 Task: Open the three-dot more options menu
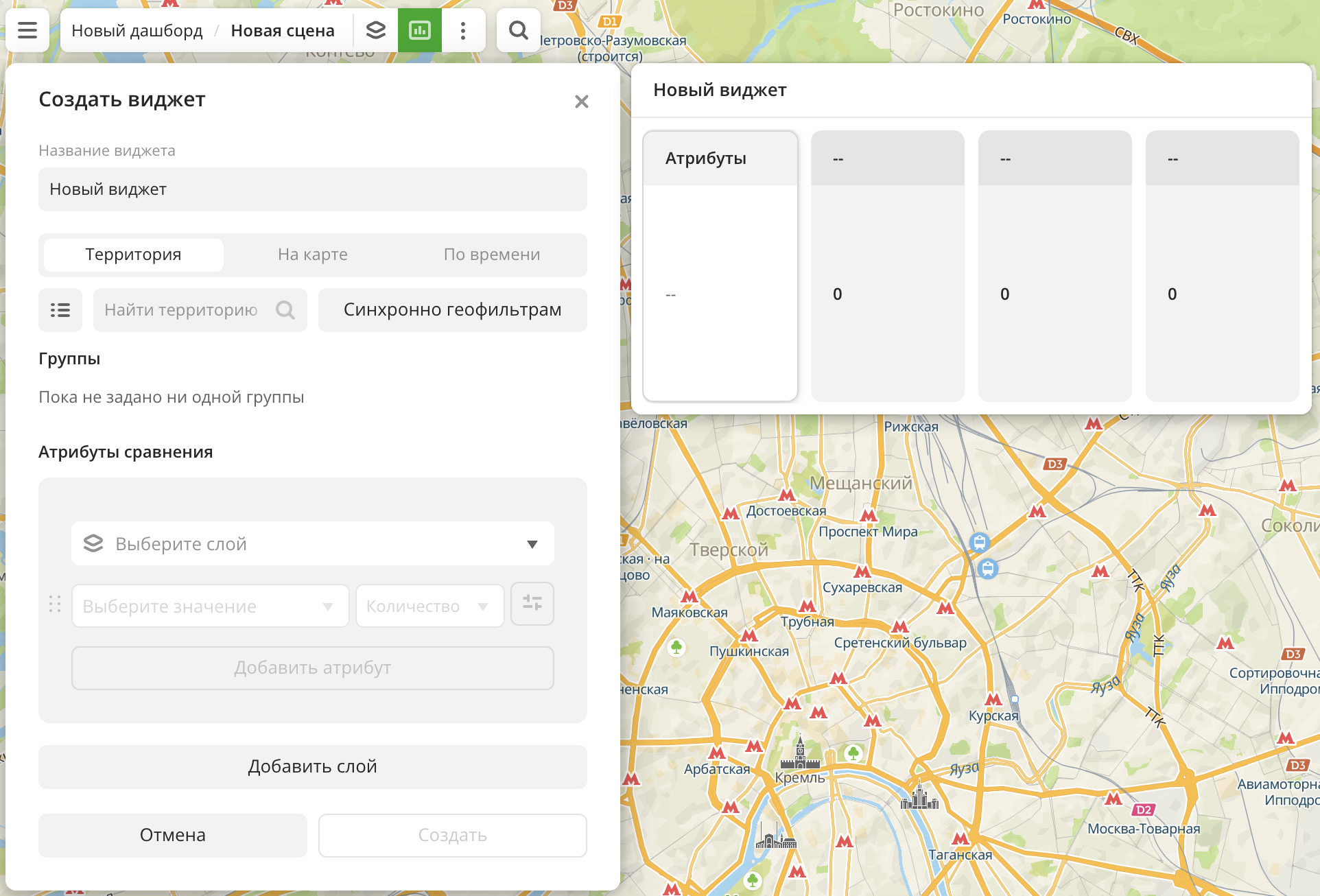(463, 30)
